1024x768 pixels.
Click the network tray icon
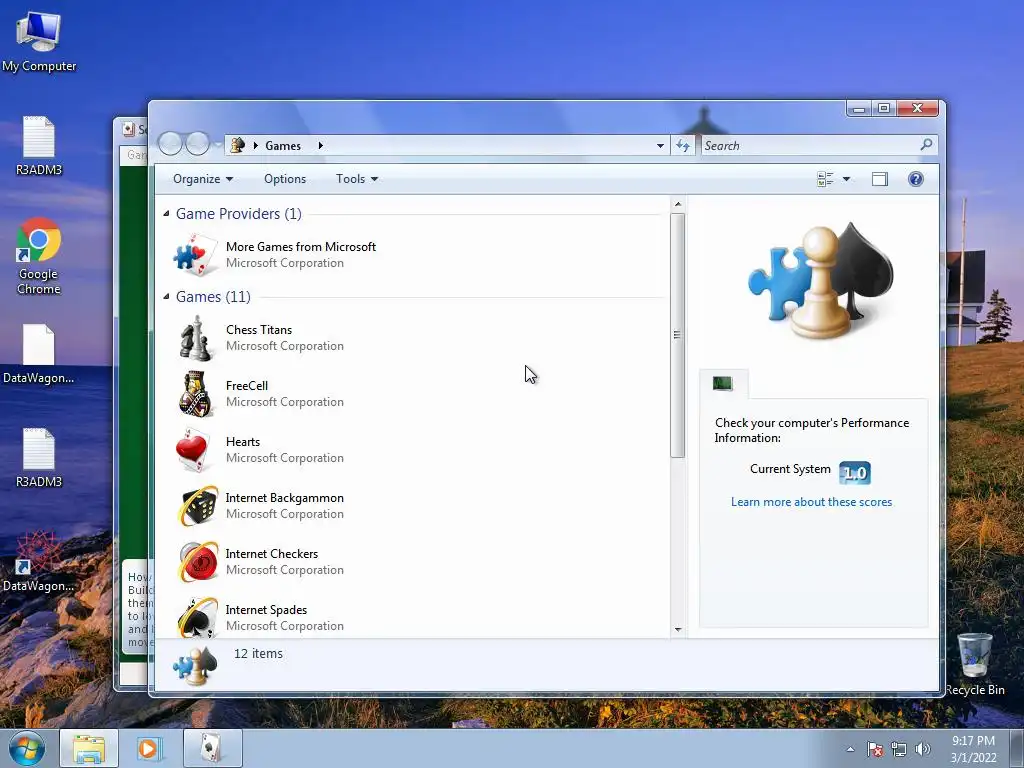(899, 749)
